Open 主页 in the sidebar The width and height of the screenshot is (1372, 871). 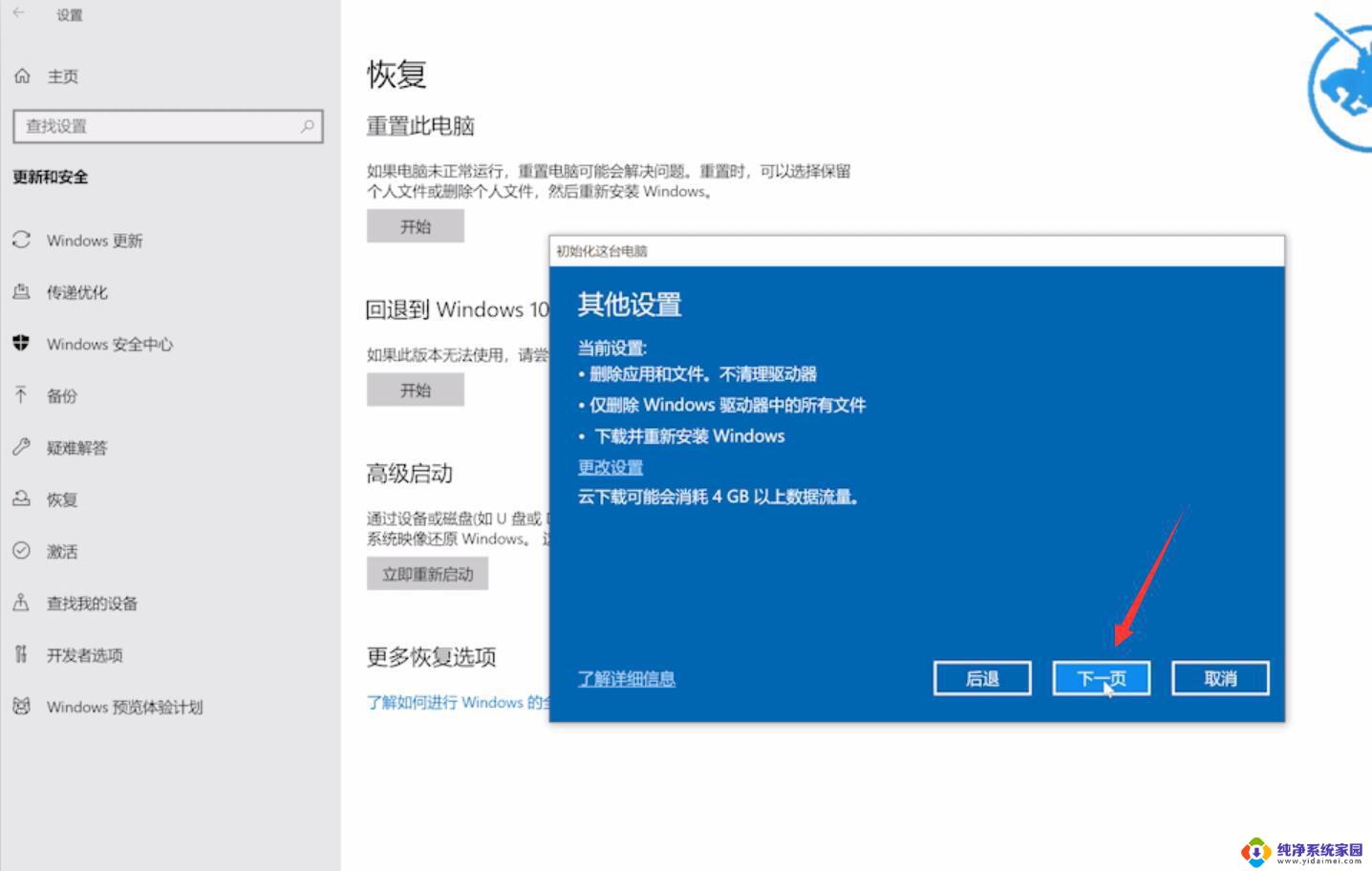(63, 76)
